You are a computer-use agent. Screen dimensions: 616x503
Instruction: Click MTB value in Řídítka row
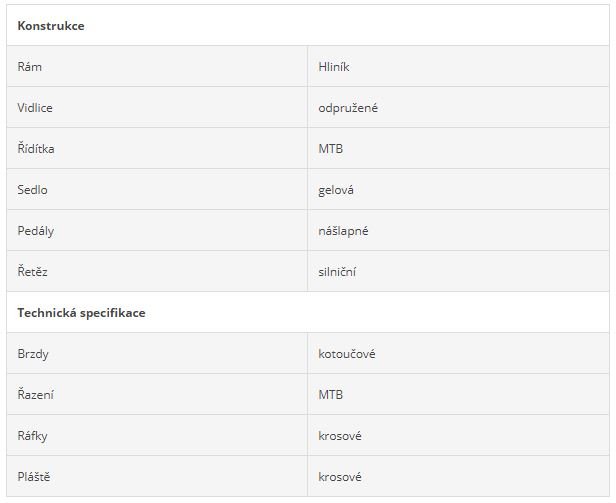330,149
